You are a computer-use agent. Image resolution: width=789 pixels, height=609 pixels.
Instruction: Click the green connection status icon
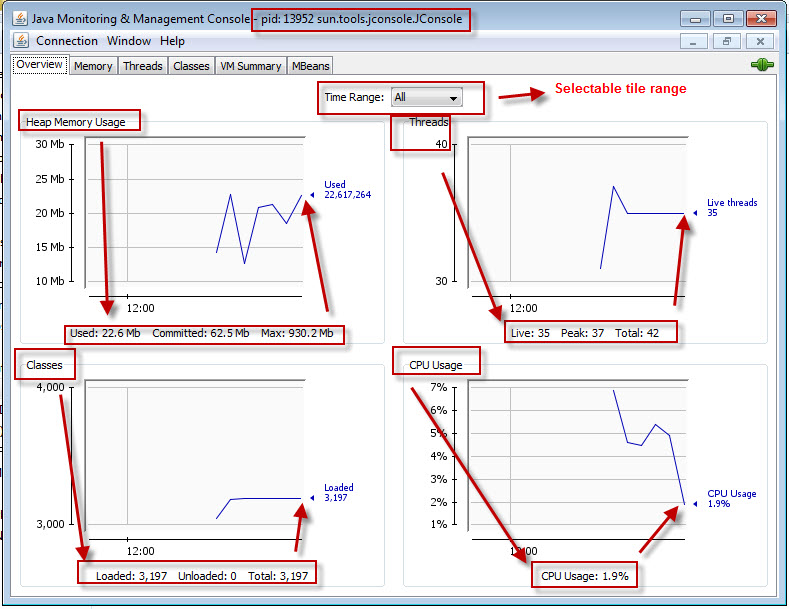762,64
